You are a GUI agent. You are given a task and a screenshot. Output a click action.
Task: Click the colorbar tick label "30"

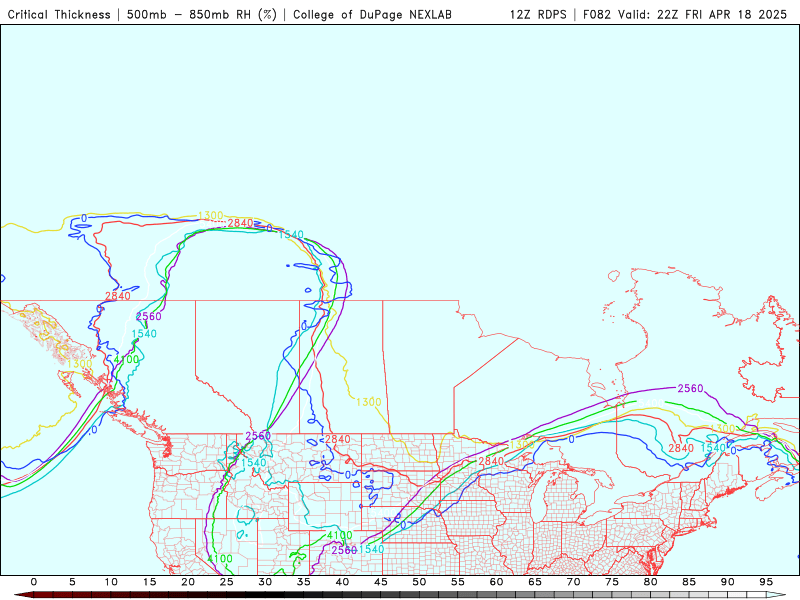pos(265,582)
